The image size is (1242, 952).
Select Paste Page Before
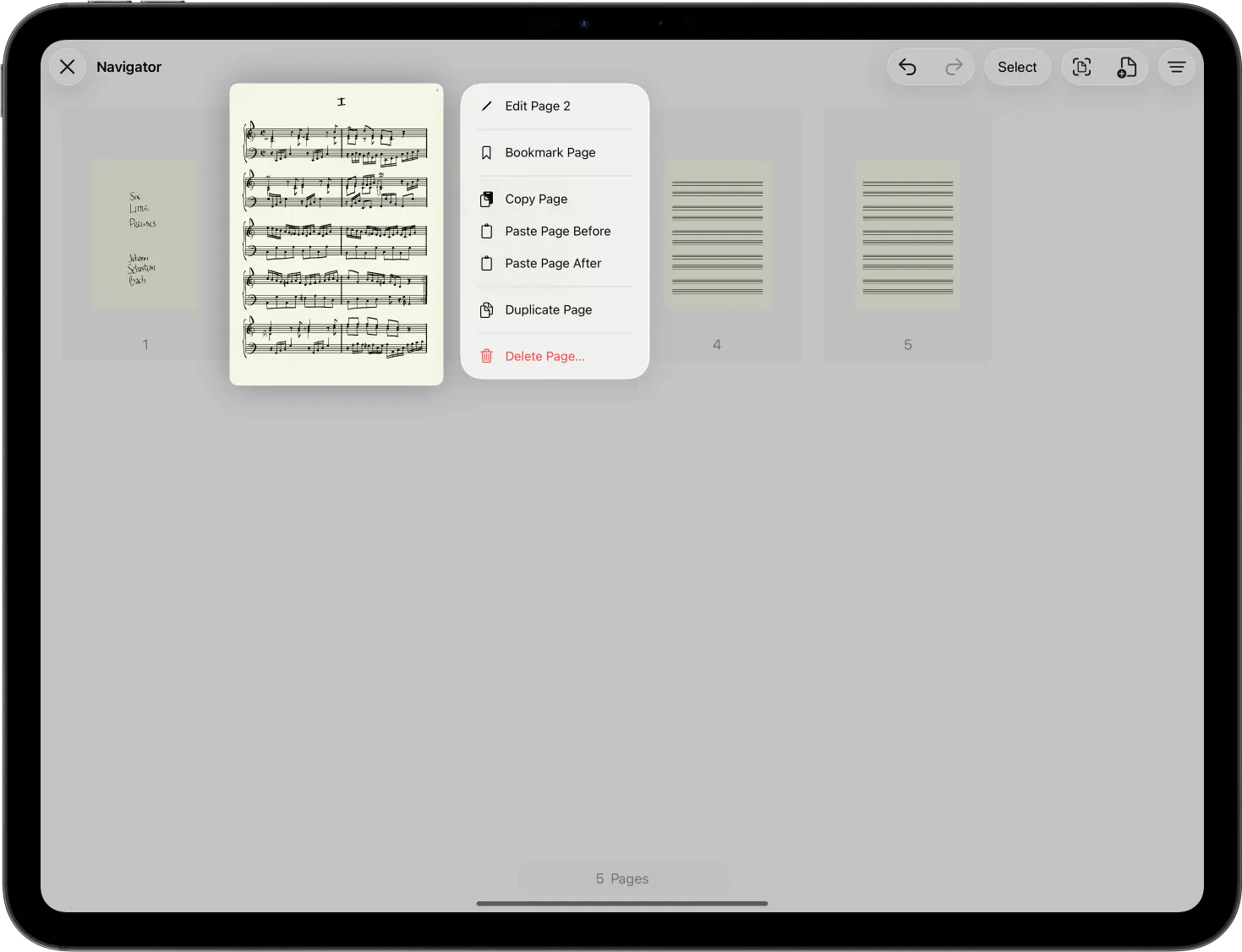point(555,231)
